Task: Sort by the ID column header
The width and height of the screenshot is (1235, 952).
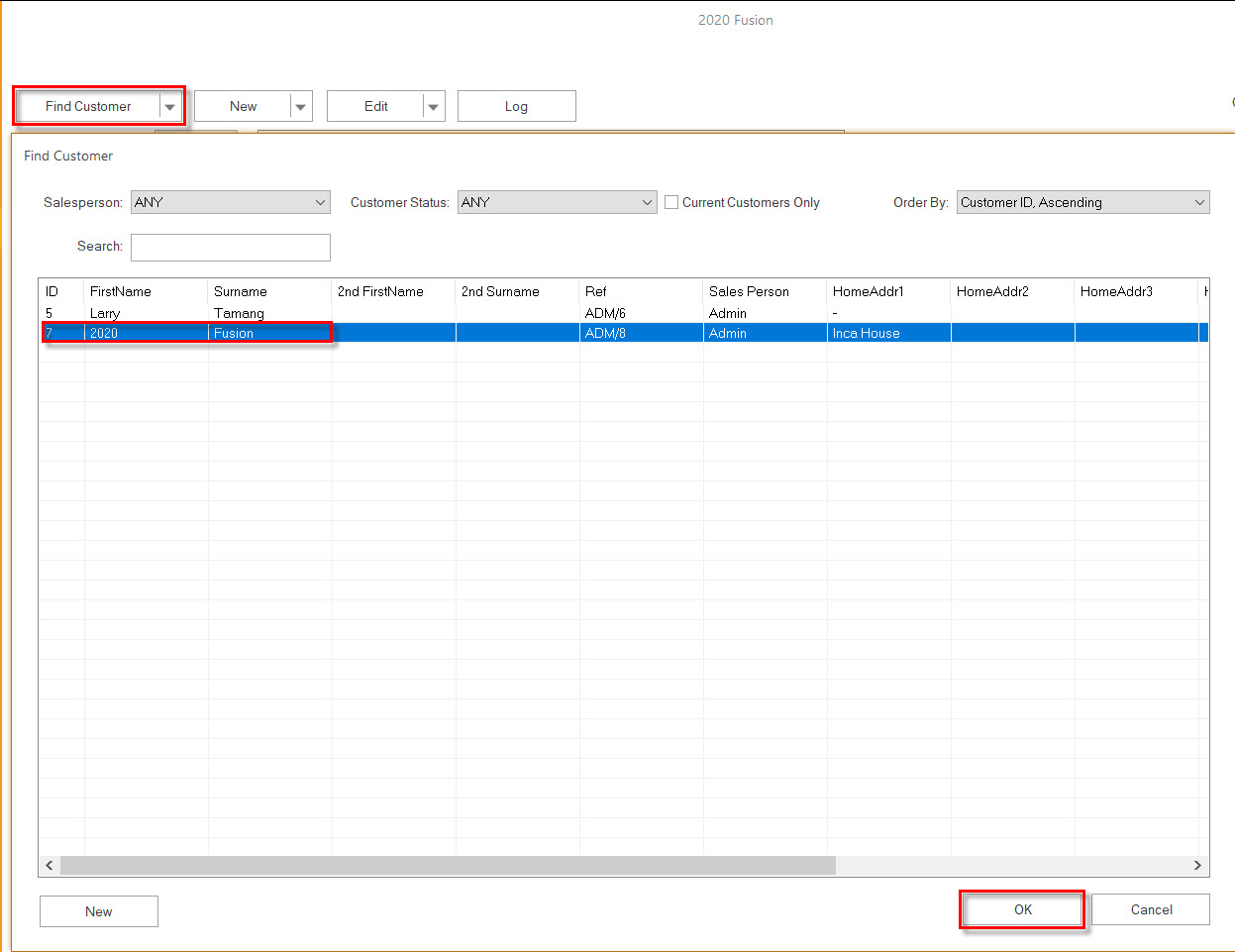Action: point(61,291)
